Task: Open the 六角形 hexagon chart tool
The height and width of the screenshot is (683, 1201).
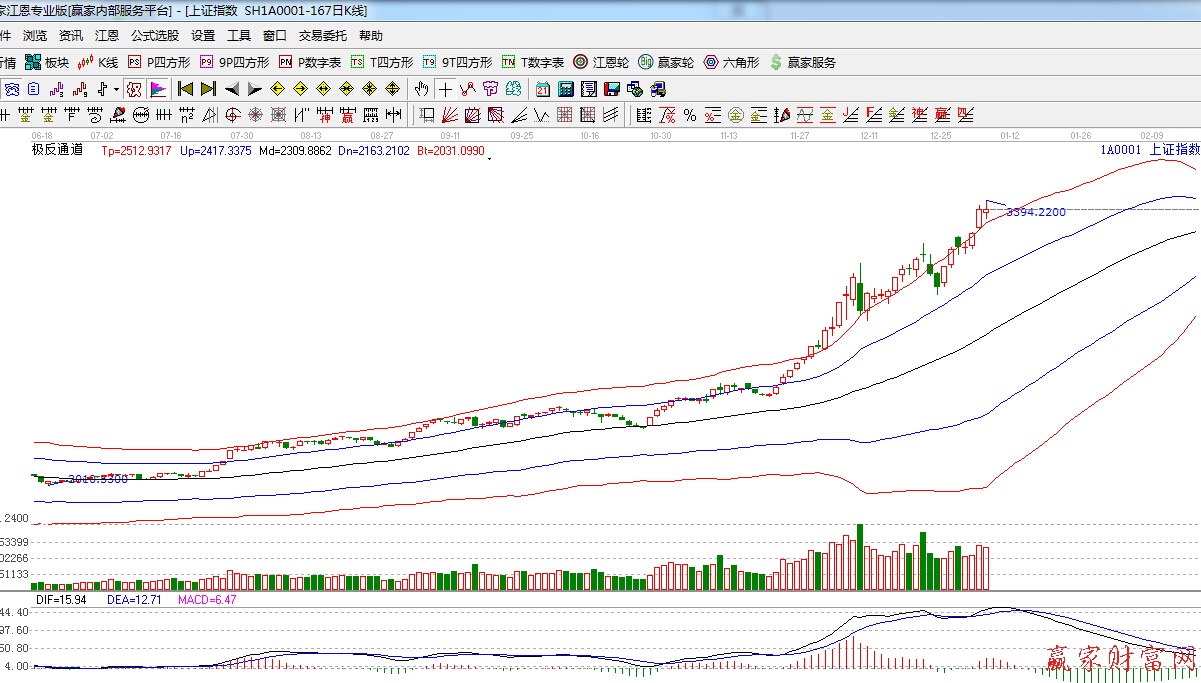Action: click(731, 62)
